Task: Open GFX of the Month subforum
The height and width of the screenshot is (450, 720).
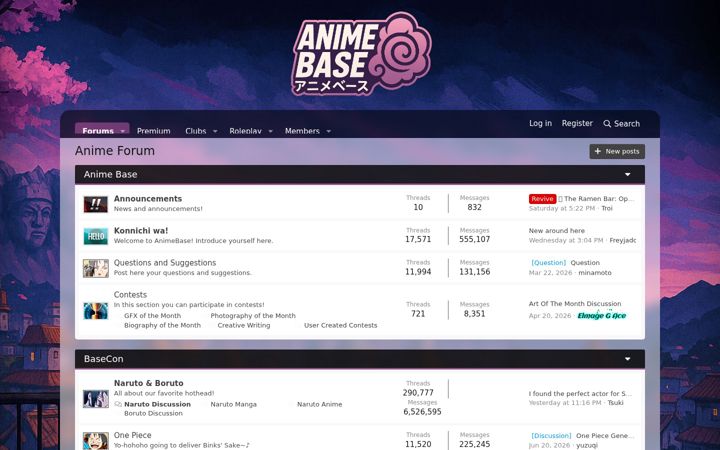Action: (152, 316)
